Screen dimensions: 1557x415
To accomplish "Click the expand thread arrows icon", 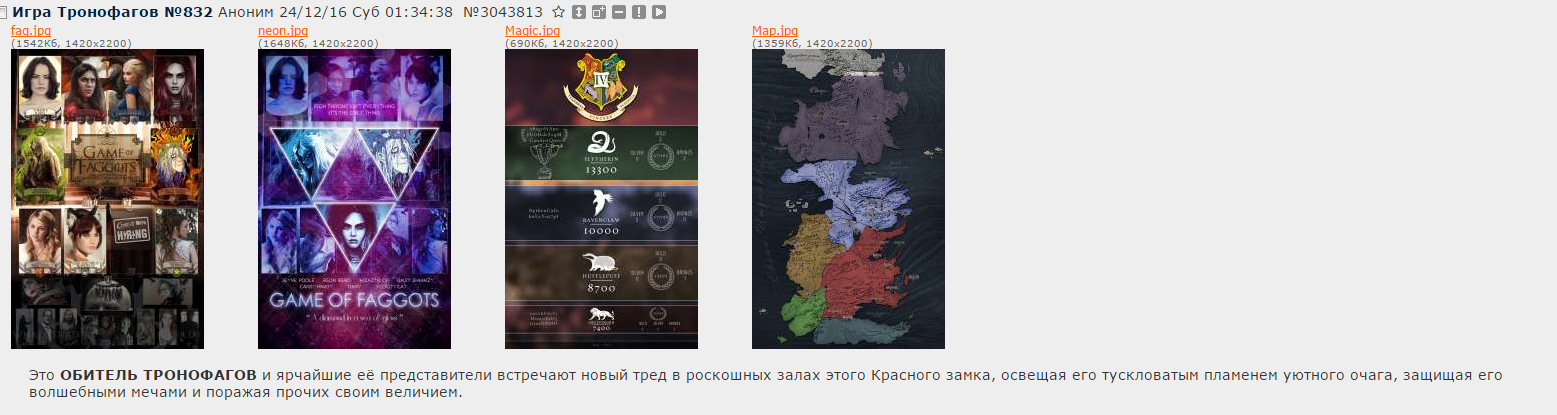I will [x=579, y=12].
